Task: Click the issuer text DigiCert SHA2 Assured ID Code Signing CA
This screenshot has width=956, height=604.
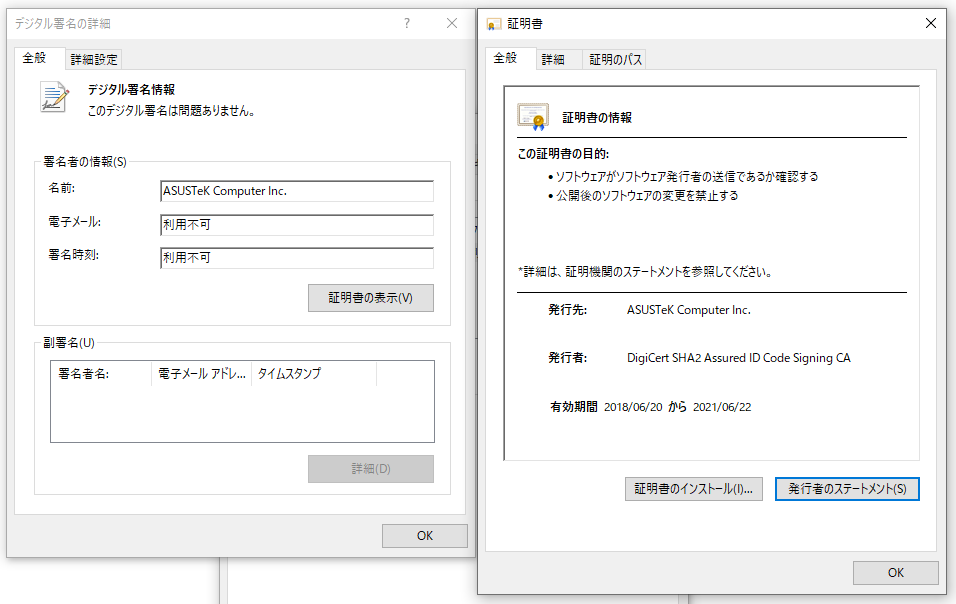Action: click(738, 358)
